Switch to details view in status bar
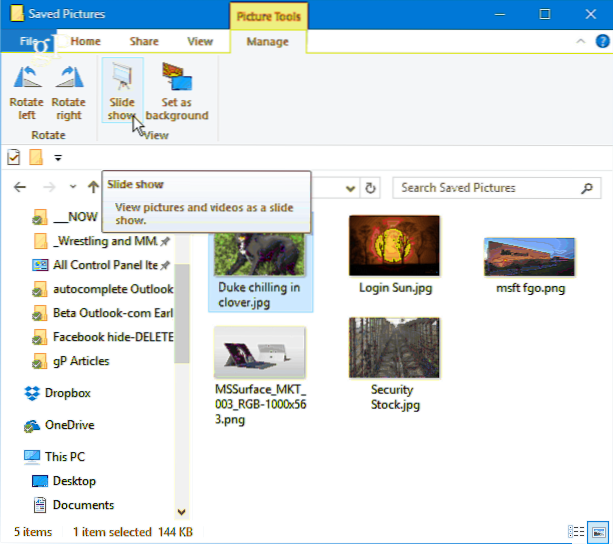Image resolution: width=613 pixels, height=544 pixels. click(576, 530)
